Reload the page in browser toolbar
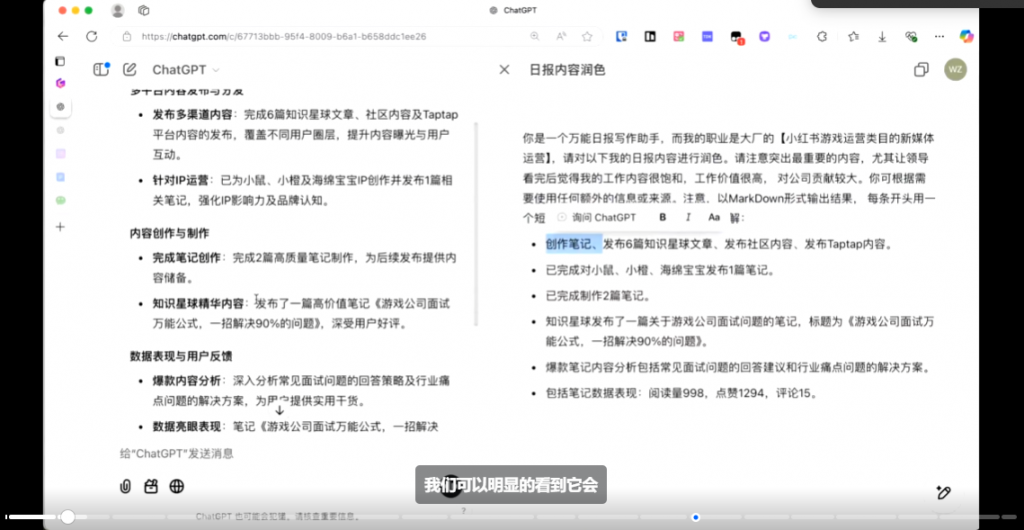1024x530 pixels. 92,36
